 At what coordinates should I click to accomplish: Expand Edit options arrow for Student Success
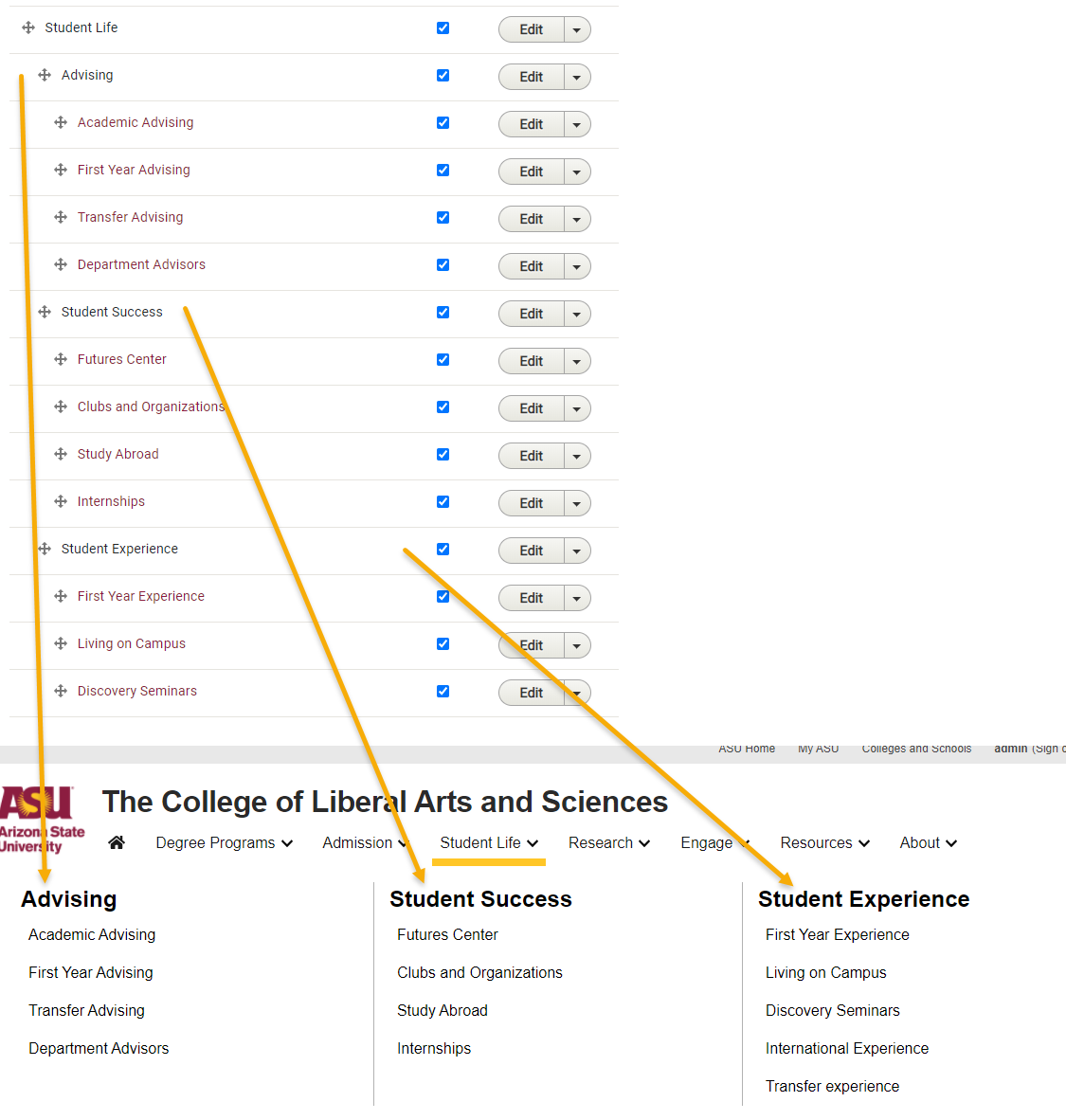coord(576,314)
